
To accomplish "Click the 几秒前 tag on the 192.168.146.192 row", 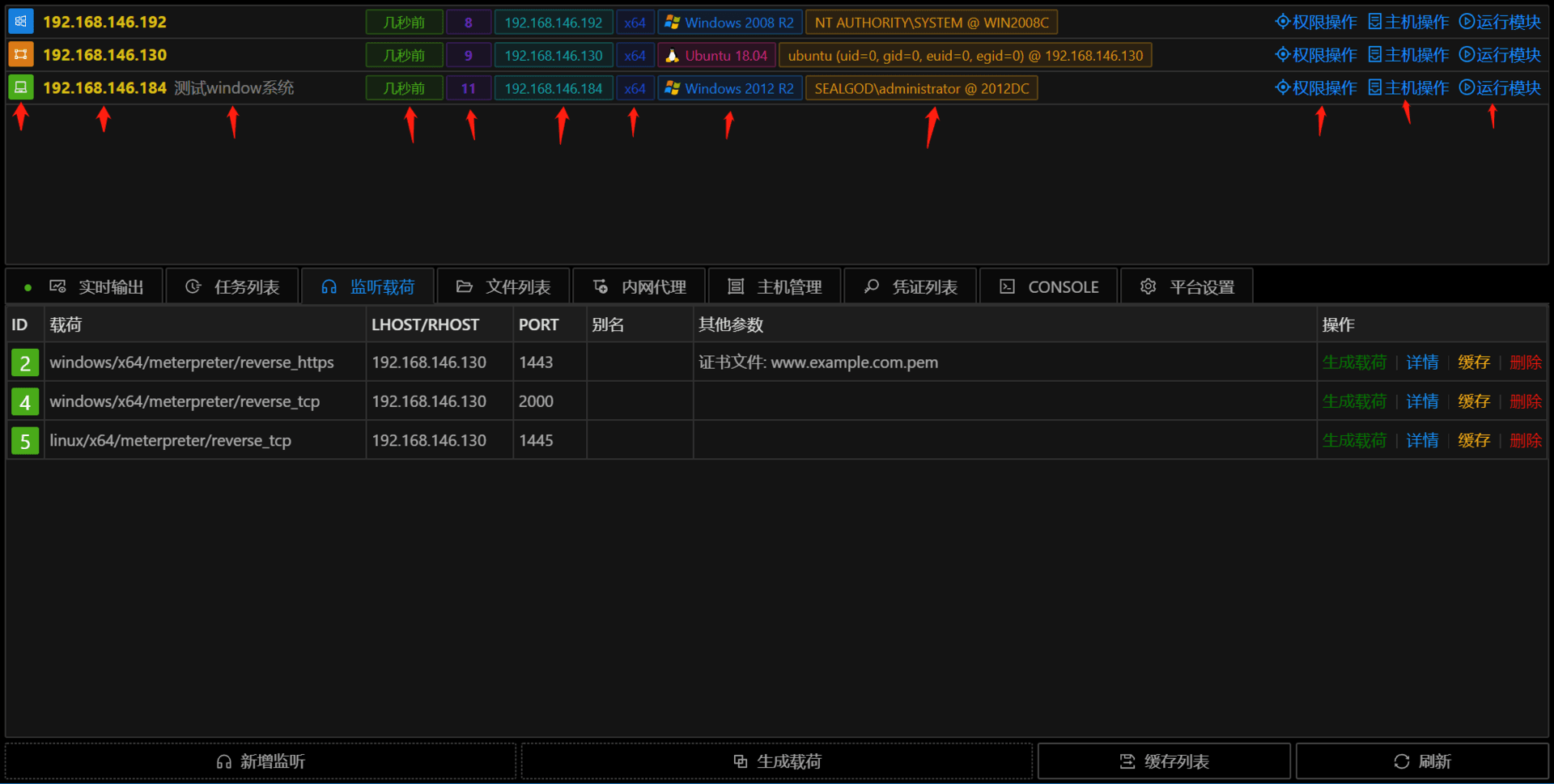I will (404, 23).
